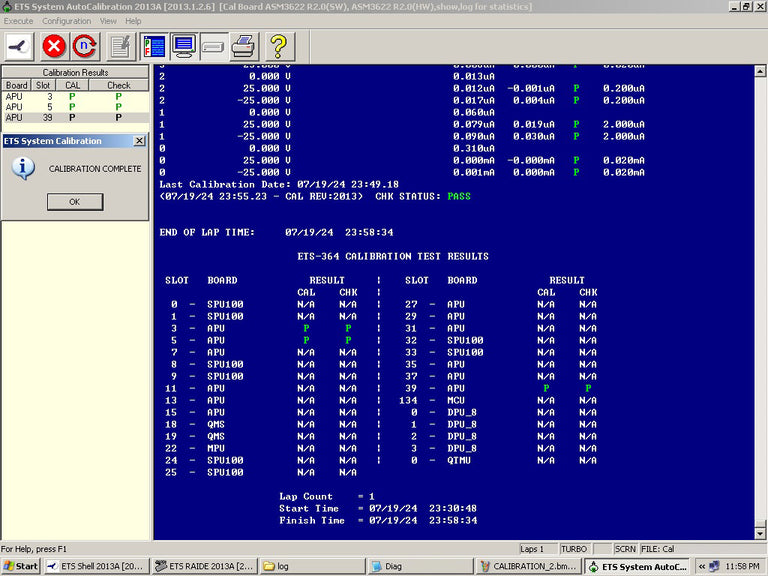Screen dimensions: 768x576
Task: Click the notepad with pencil toolbar icon
Action: [120, 47]
